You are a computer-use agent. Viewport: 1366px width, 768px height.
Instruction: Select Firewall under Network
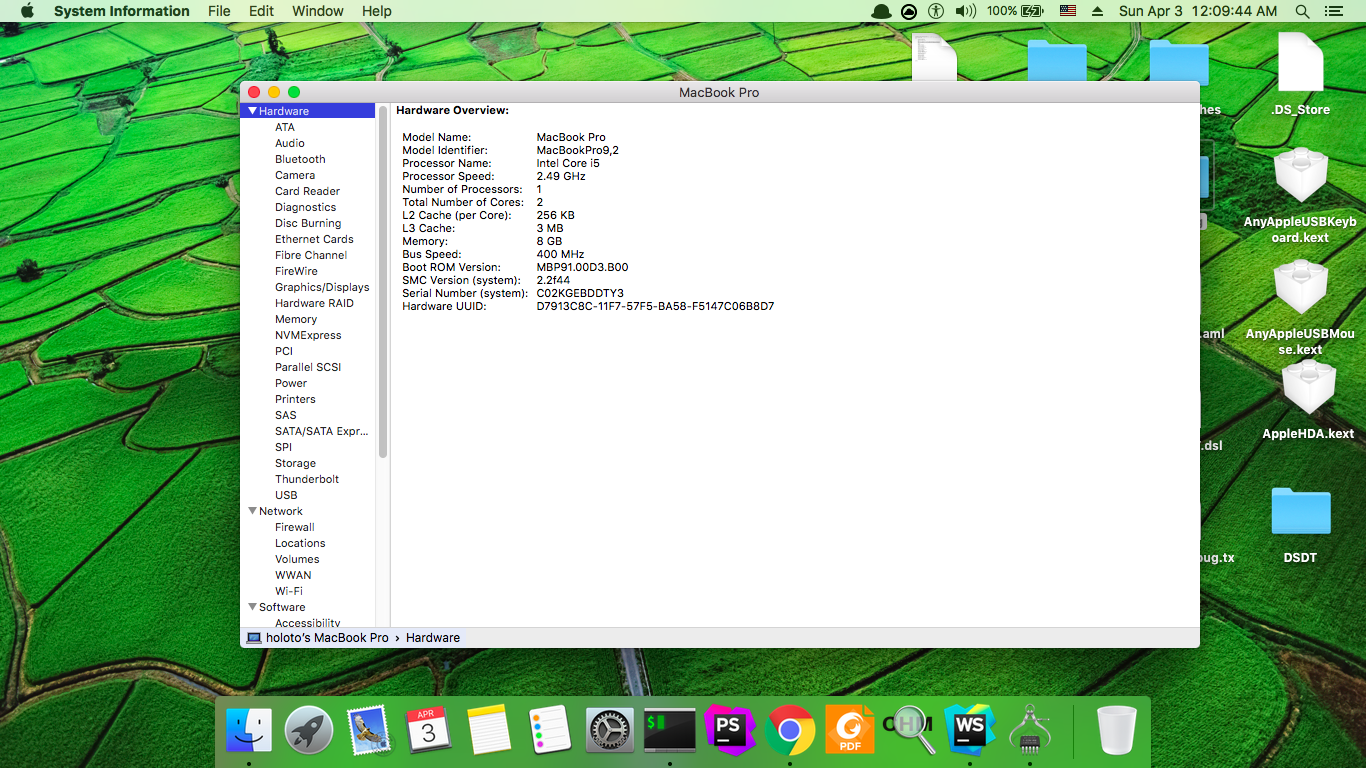(x=295, y=527)
